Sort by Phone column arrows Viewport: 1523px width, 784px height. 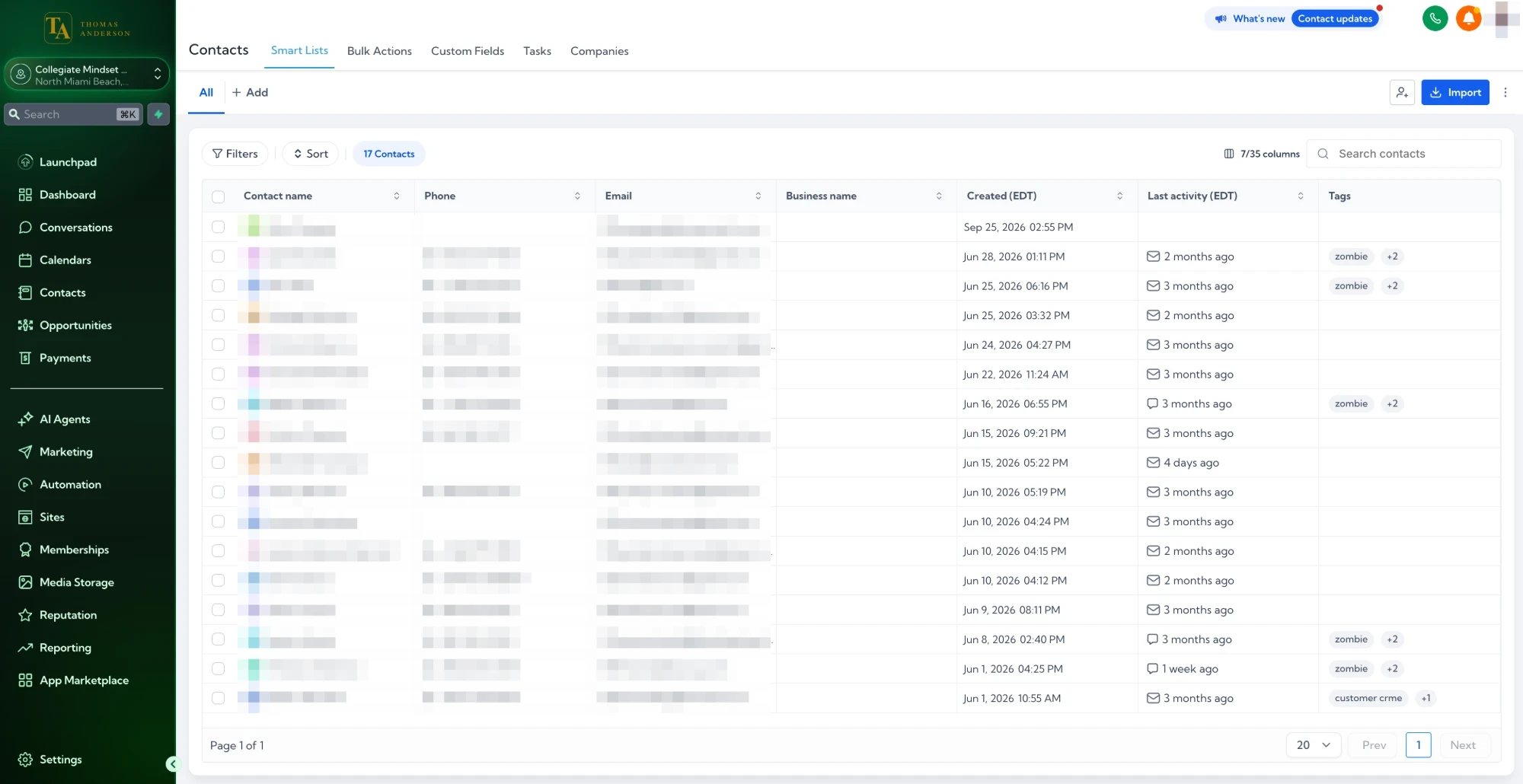click(x=577, y=196)
